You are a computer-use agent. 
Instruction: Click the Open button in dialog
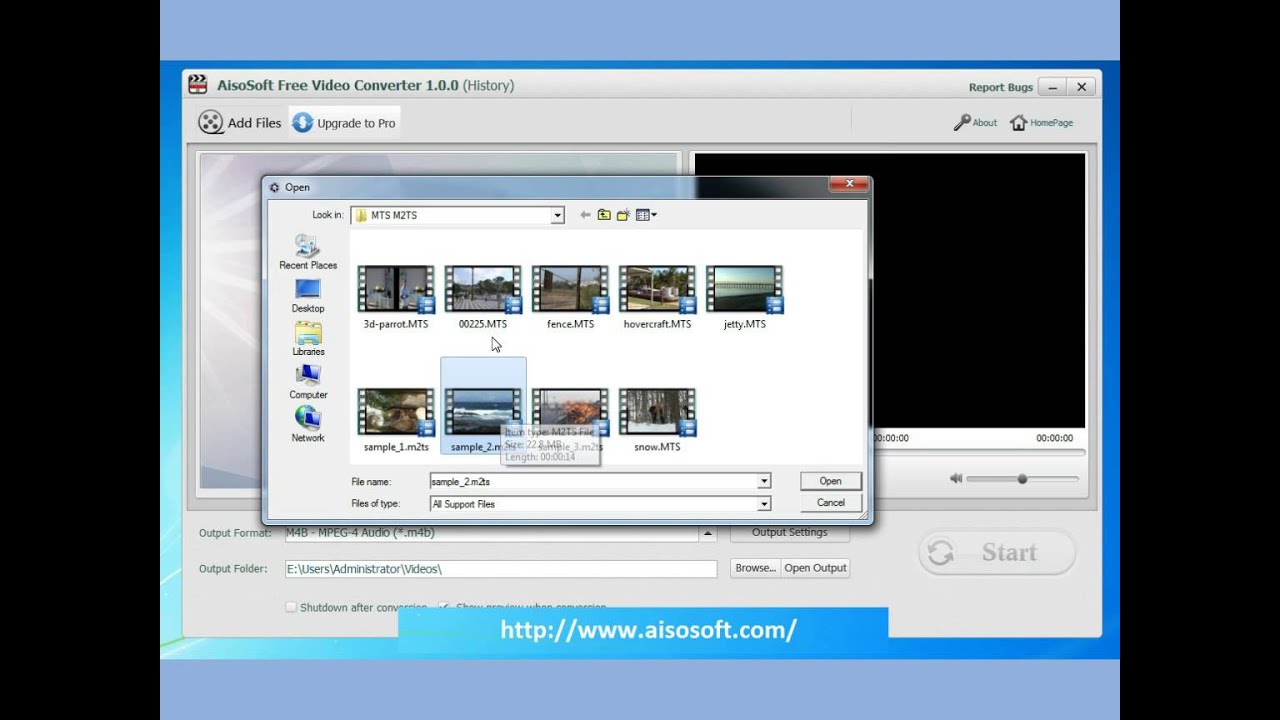click(x=830, y=481)
